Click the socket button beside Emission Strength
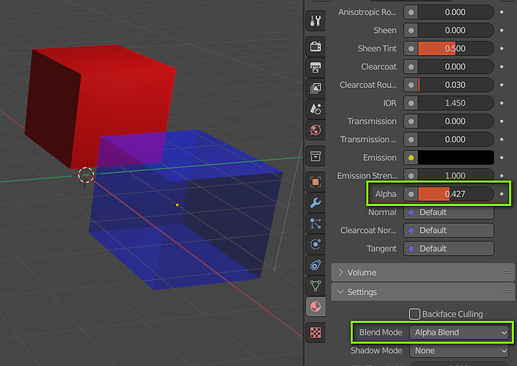This screenshot has height=366, width=517. coord(411,176)
